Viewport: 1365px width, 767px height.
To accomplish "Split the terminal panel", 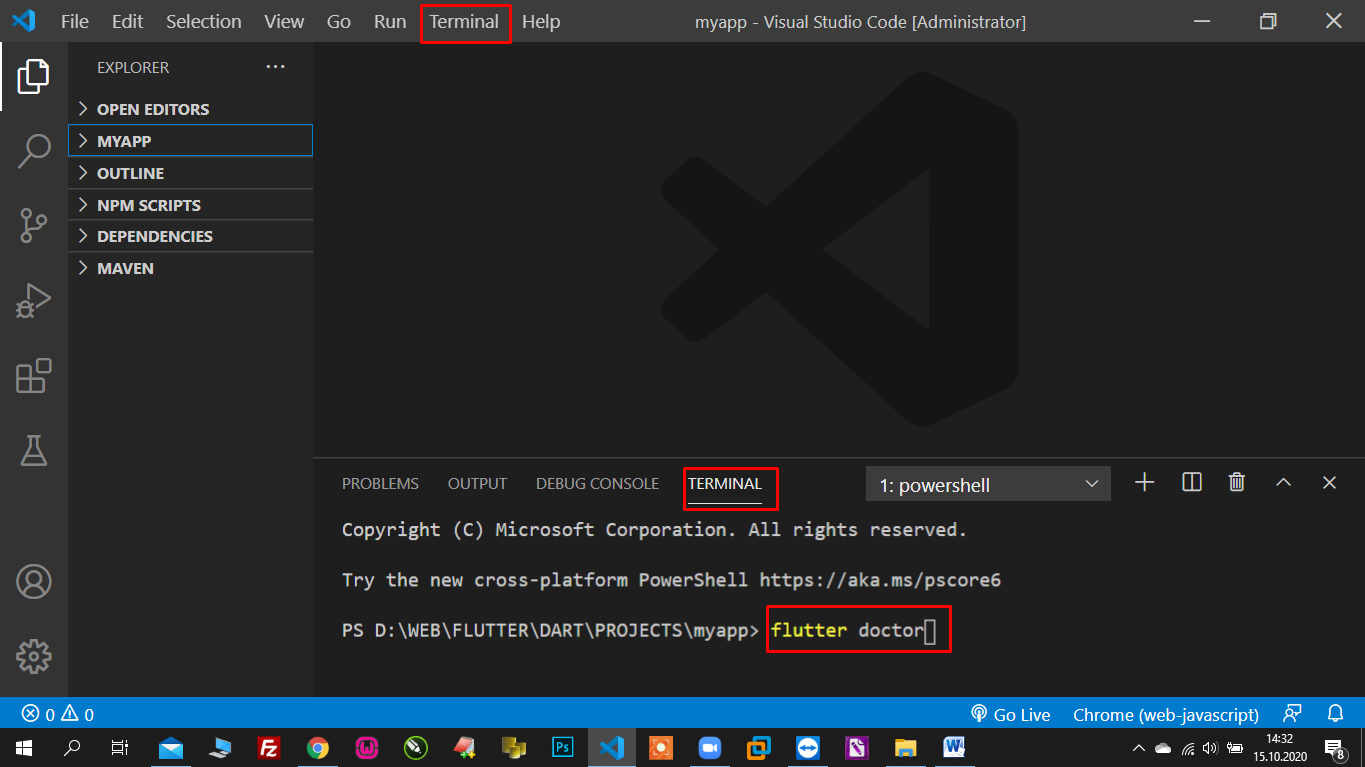I will tap(1191, 483).
